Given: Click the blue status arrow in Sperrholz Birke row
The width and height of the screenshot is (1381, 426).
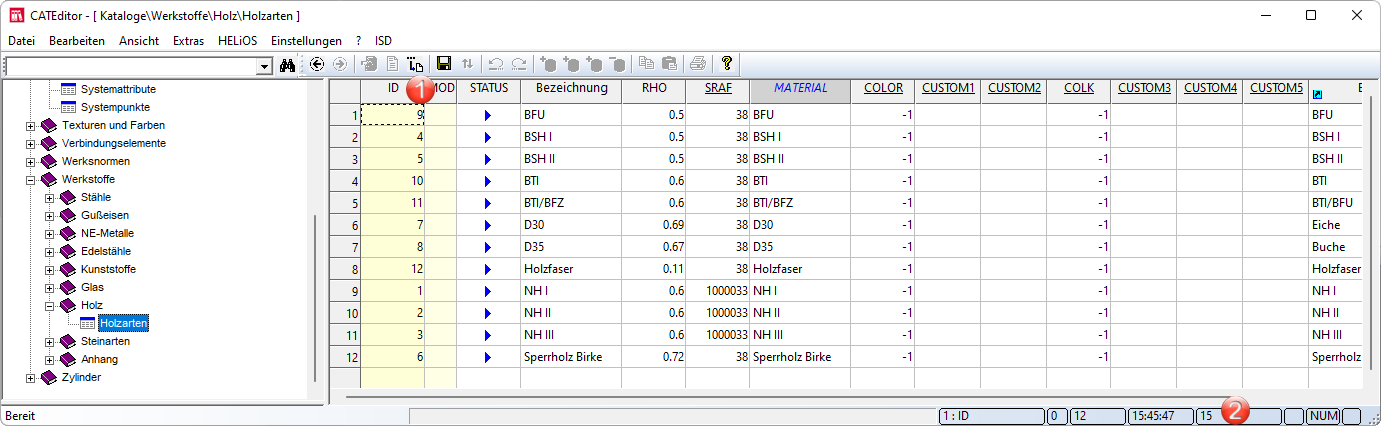Looking at the screenshot, I should [488, 357].
